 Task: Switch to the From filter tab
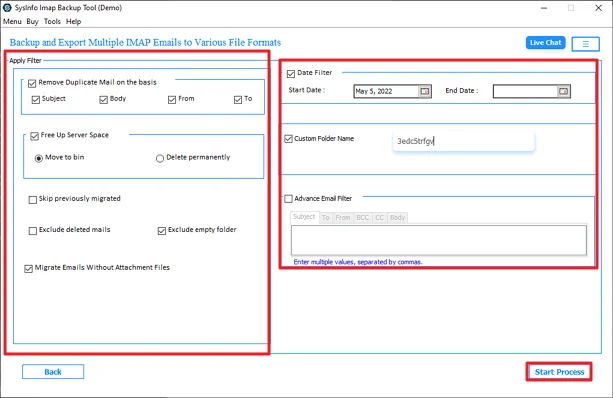(343, 218)
